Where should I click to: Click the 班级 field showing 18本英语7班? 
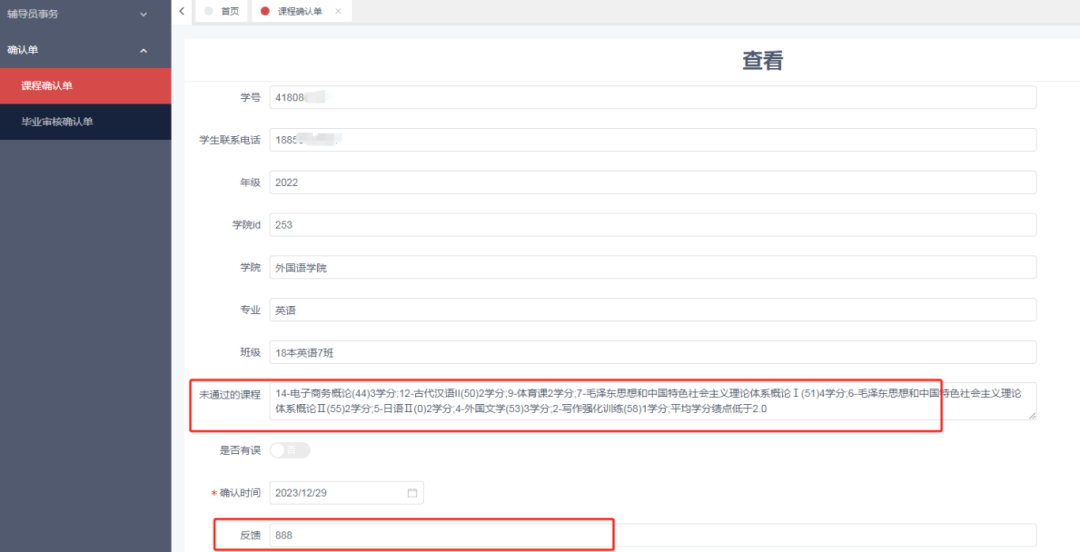(x=650, y=353)
